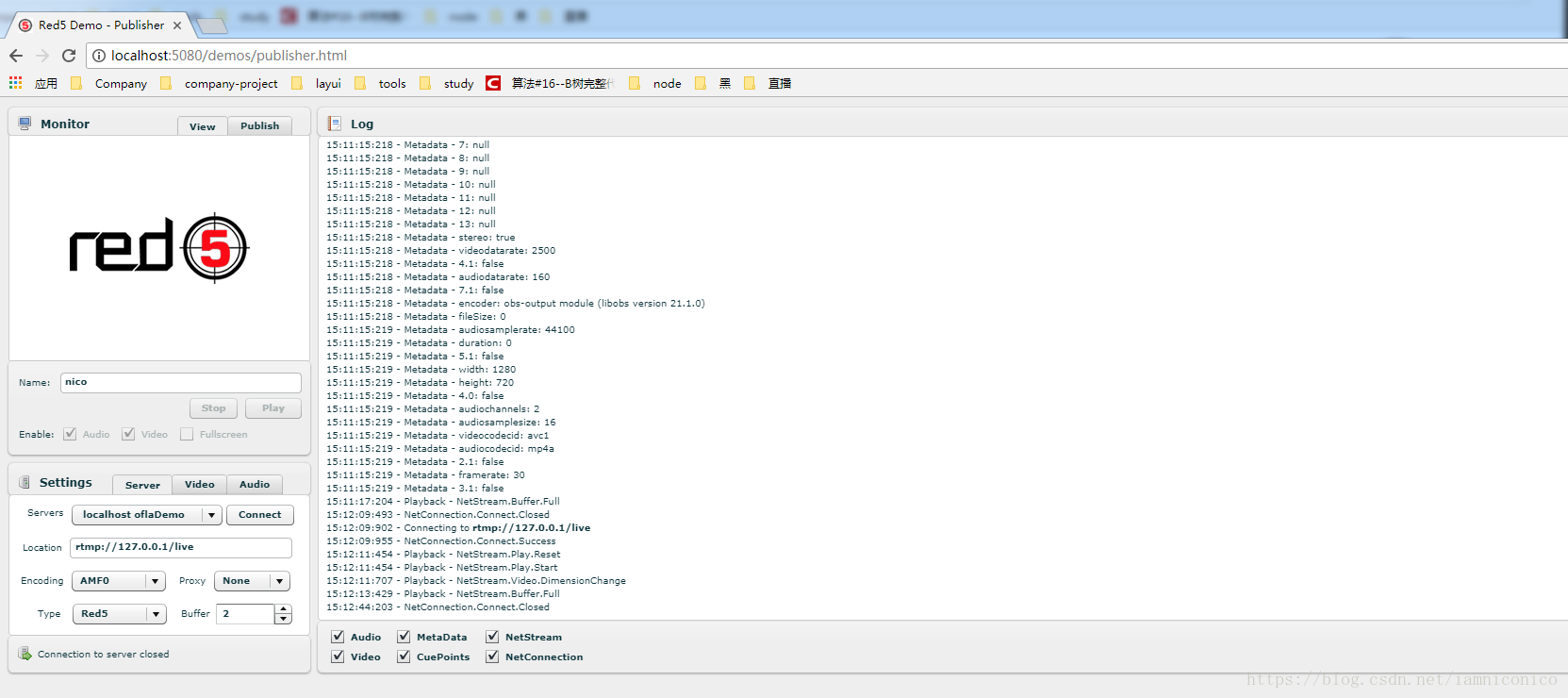This screenshot has height=698, width=1568.
Task: Open the red C algorithm bookmark
Action: click(x=550, y=83)
